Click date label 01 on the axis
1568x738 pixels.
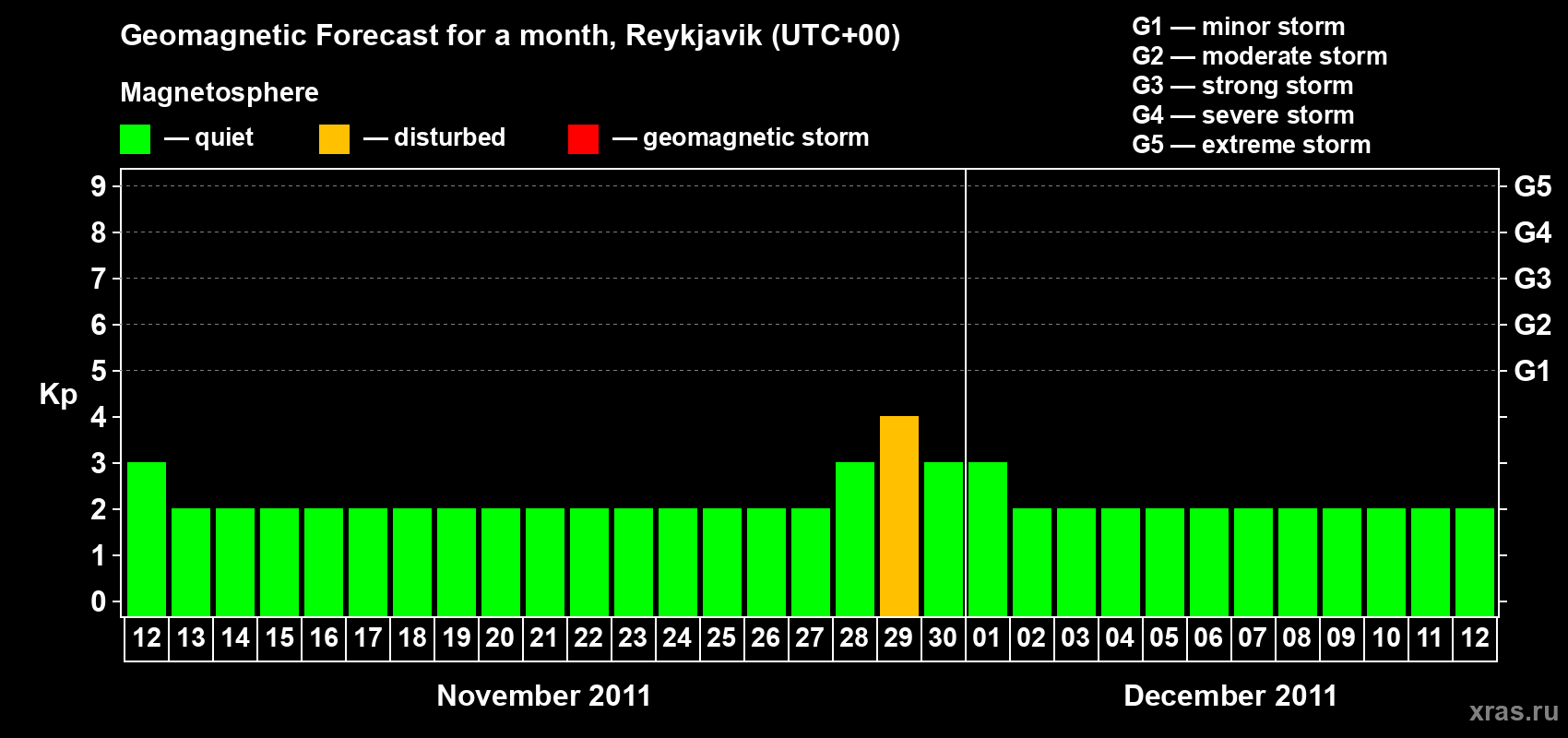tap(987, 638)
